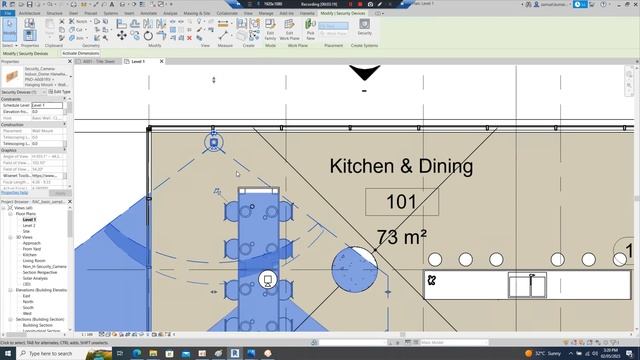This screenshot has width=640, height=360.
Task: Click the Task View taskbar icon
Action: [120, 353]
